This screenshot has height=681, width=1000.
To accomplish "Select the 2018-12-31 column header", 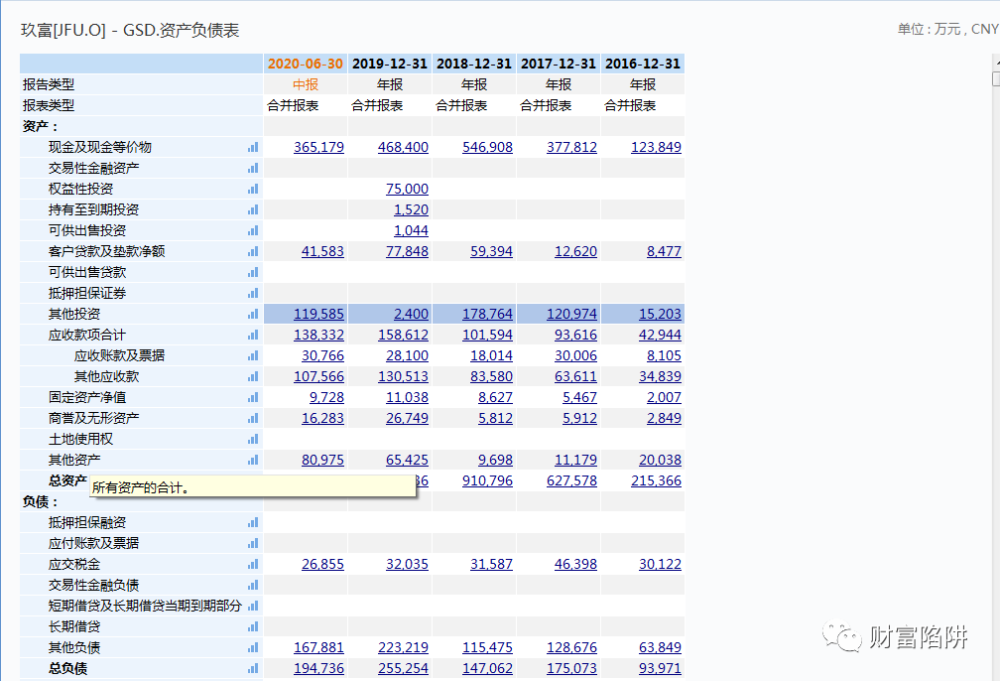I will coord(474,64).
